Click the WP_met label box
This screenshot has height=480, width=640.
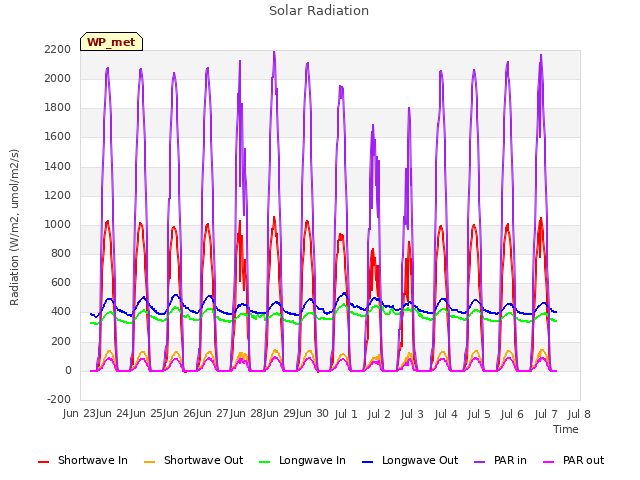coord(111,42)
